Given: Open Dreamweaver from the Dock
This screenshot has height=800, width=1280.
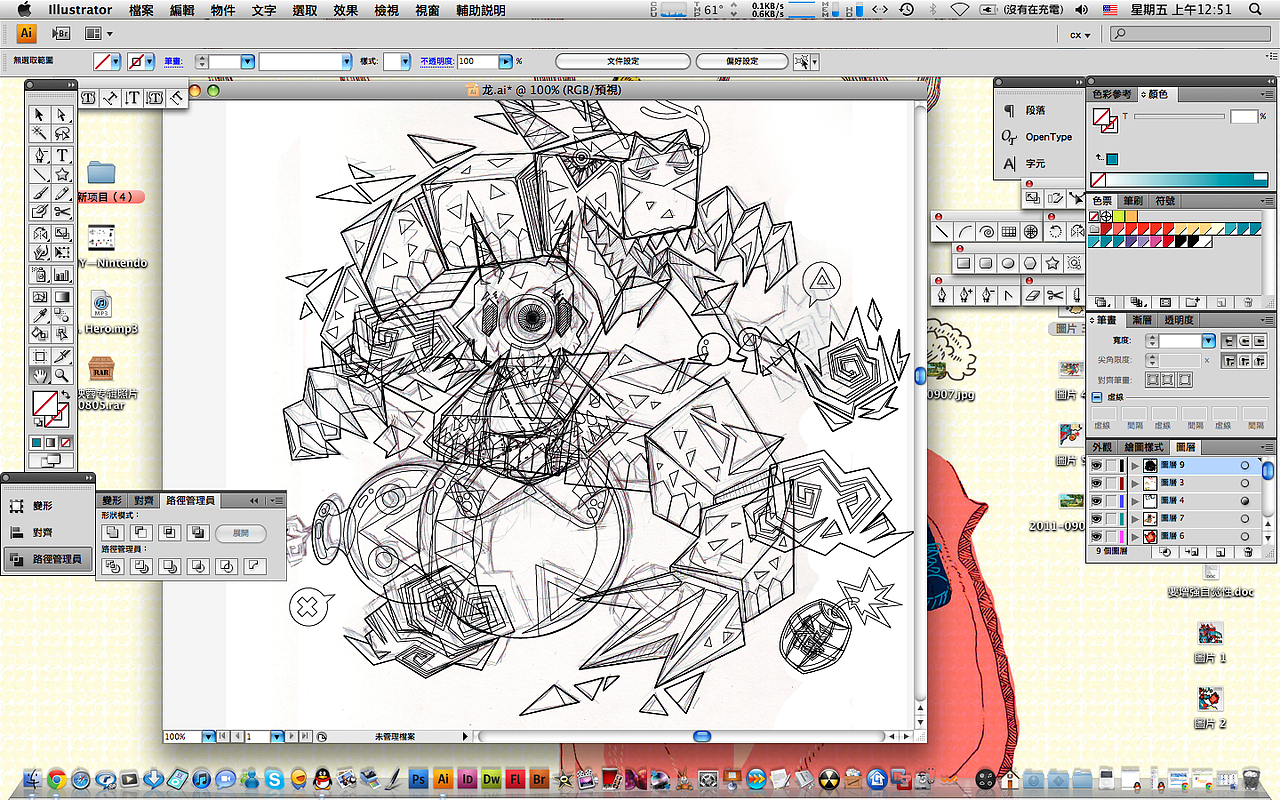Looking at the screenshot, I should pyautogui.click(x=491, y=779).
